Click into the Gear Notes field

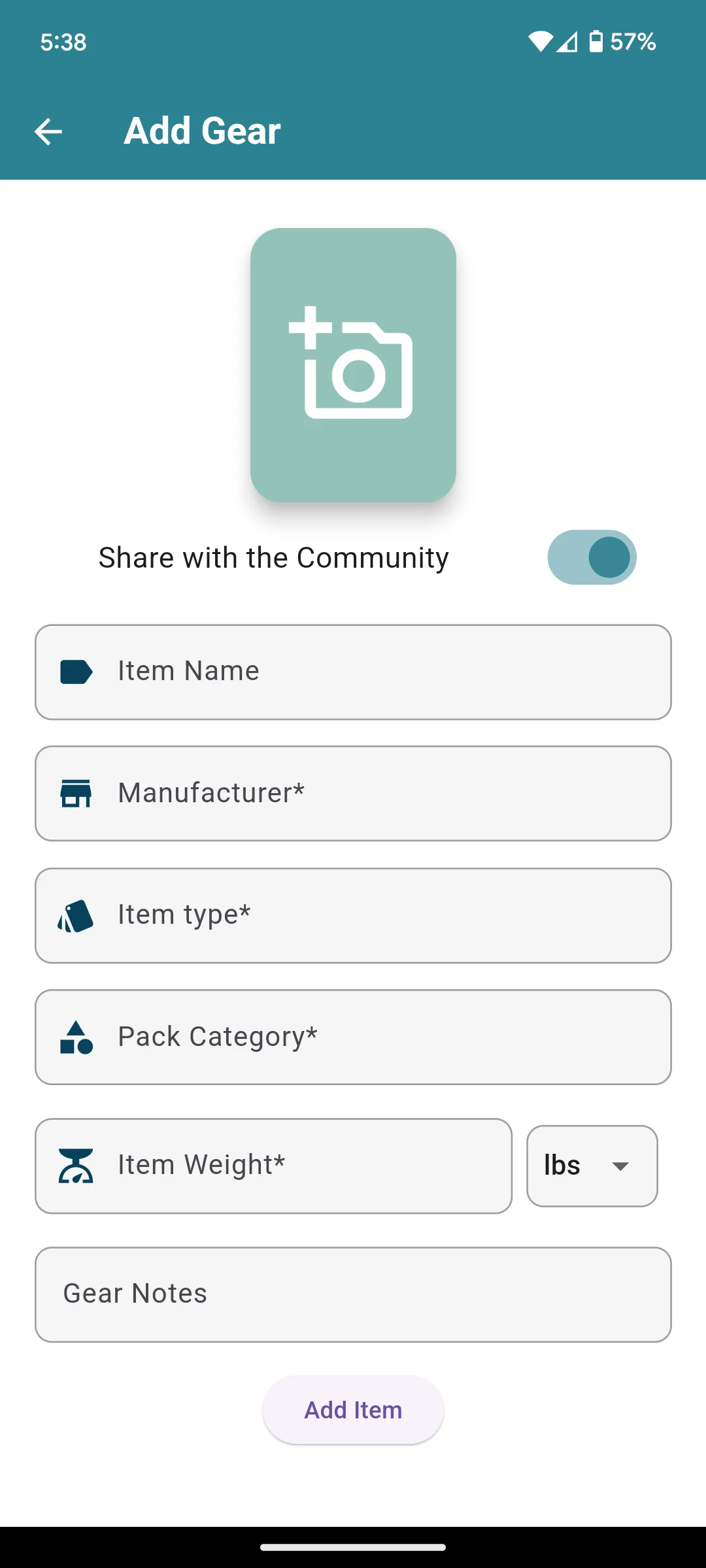[x=353, y=1294]
